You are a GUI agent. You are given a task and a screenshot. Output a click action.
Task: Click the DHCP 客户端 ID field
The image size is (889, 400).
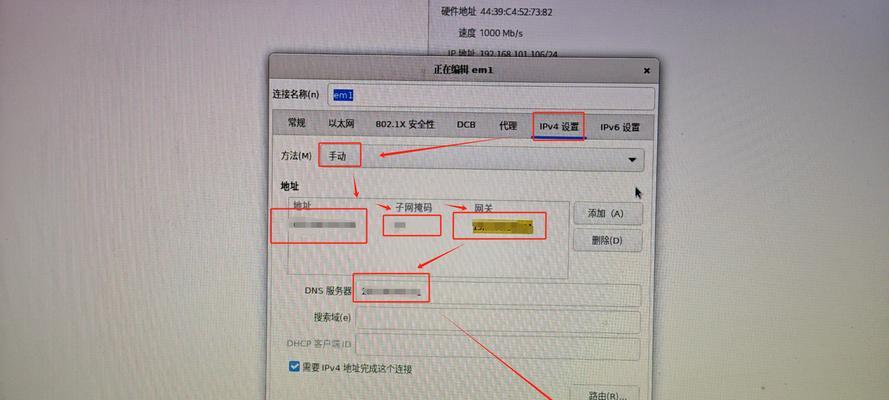click(497, 347)
